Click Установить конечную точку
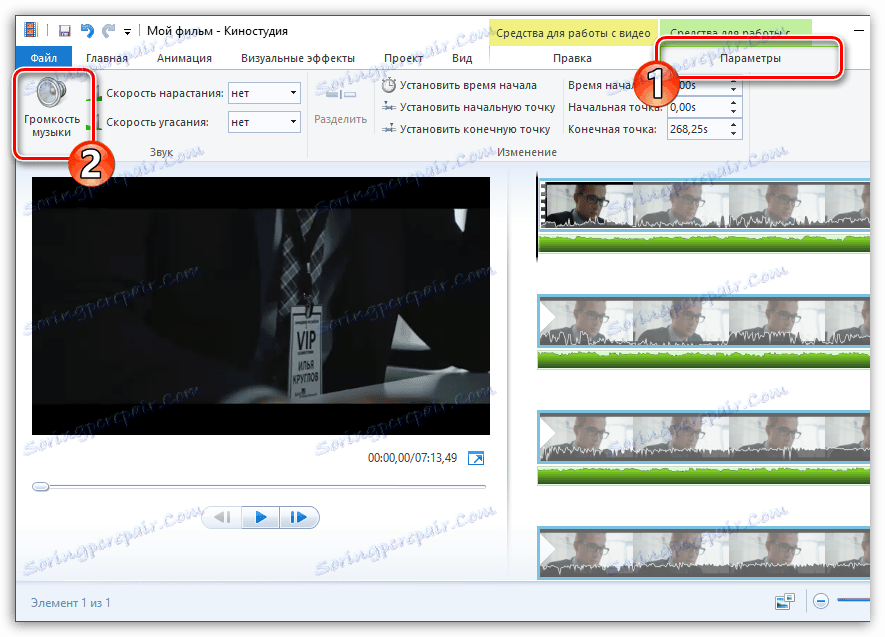The height and width of the screenshot is (637, 885). pyautogui.click(x=466, y=129)
